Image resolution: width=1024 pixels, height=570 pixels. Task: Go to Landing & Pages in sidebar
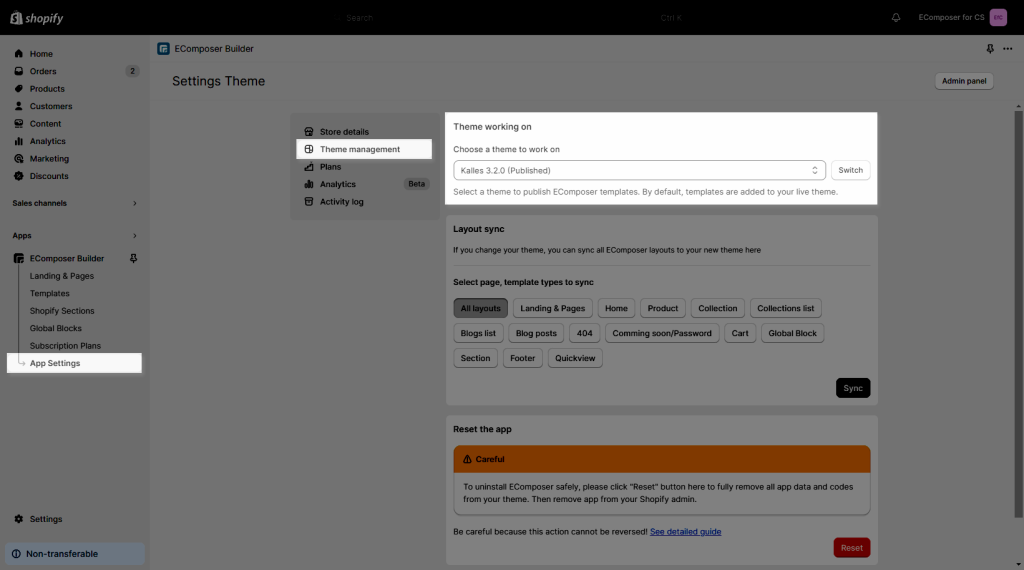61,276
